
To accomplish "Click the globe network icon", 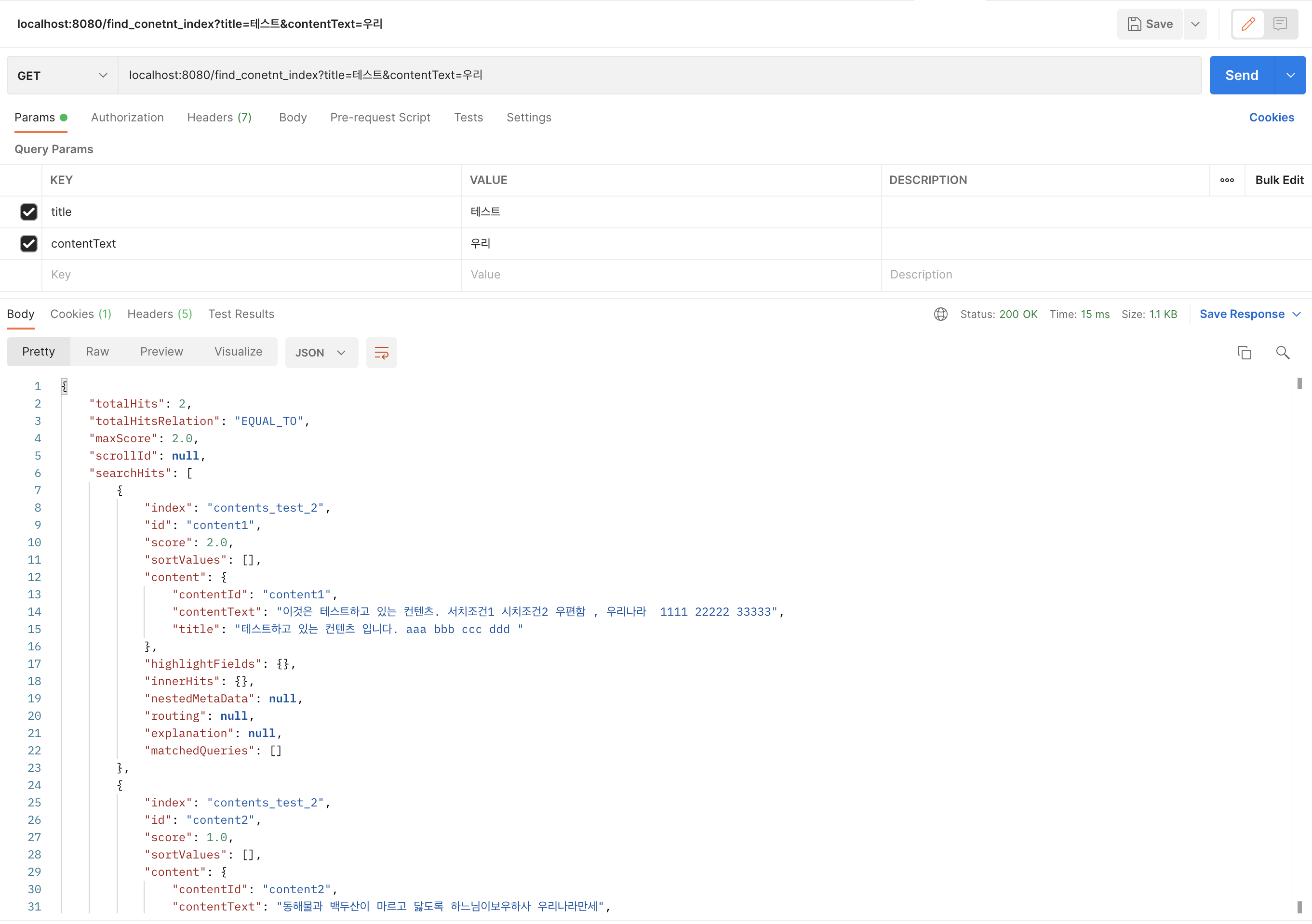I will (x=940, y=314).
